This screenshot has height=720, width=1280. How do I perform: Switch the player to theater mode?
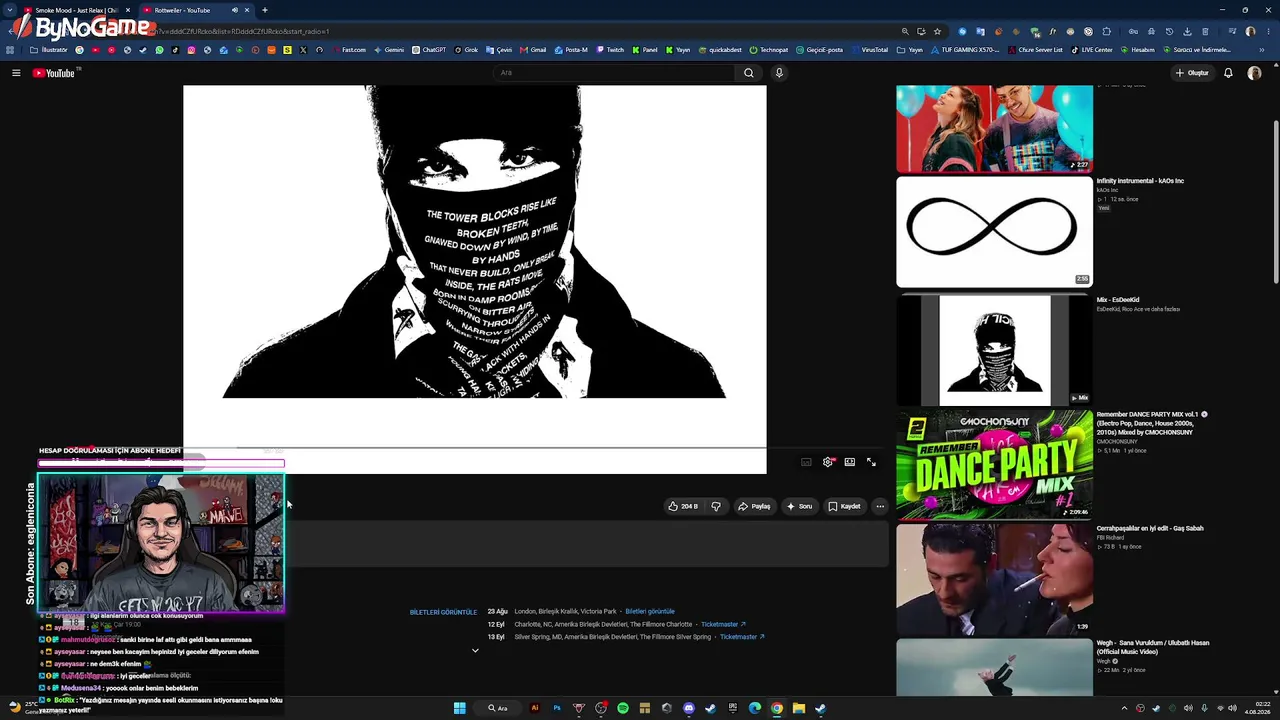coord(850,462)
